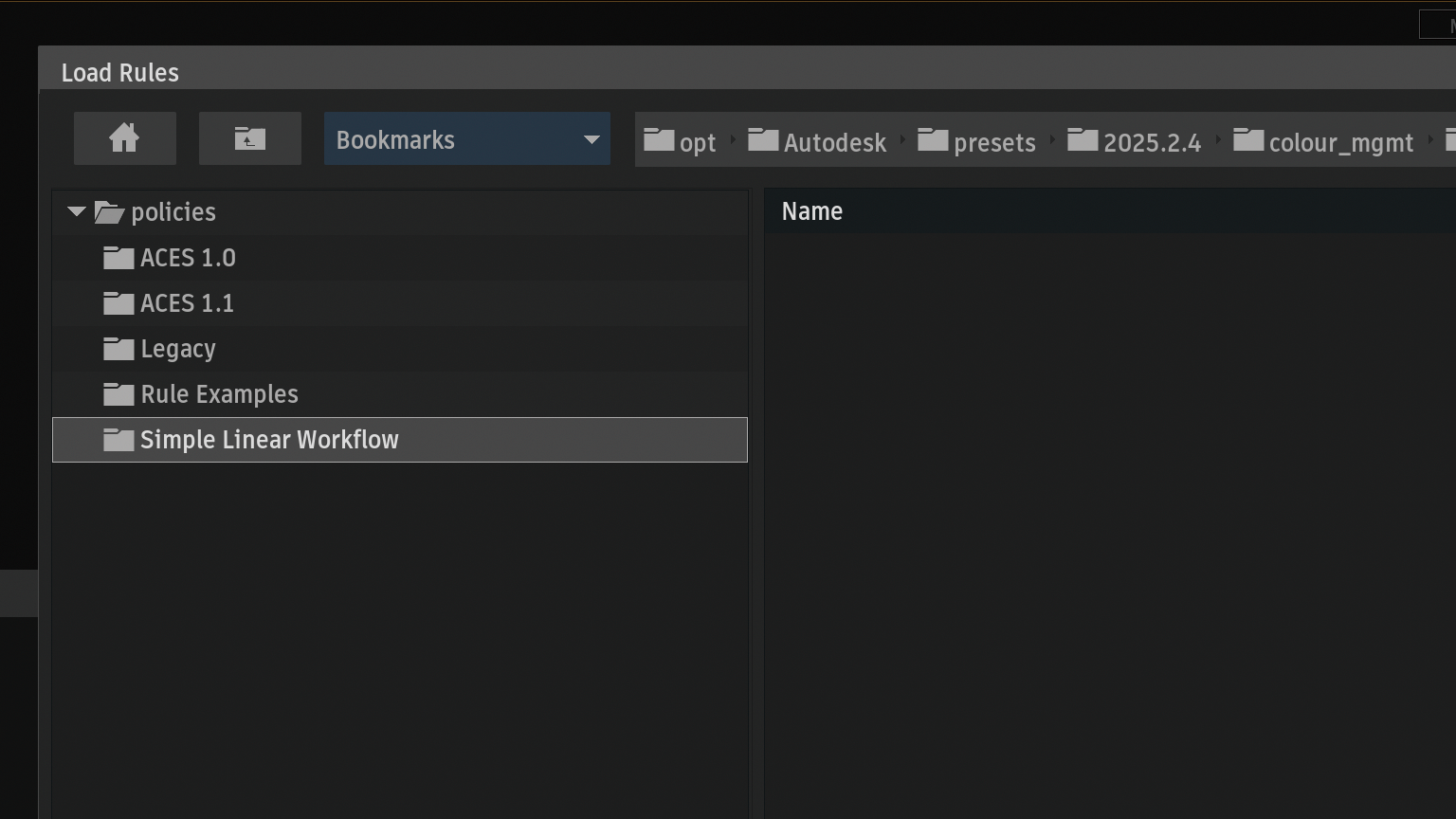
Task: Select the ACES 1.0 folder
Action: click(x=187, y=258)
